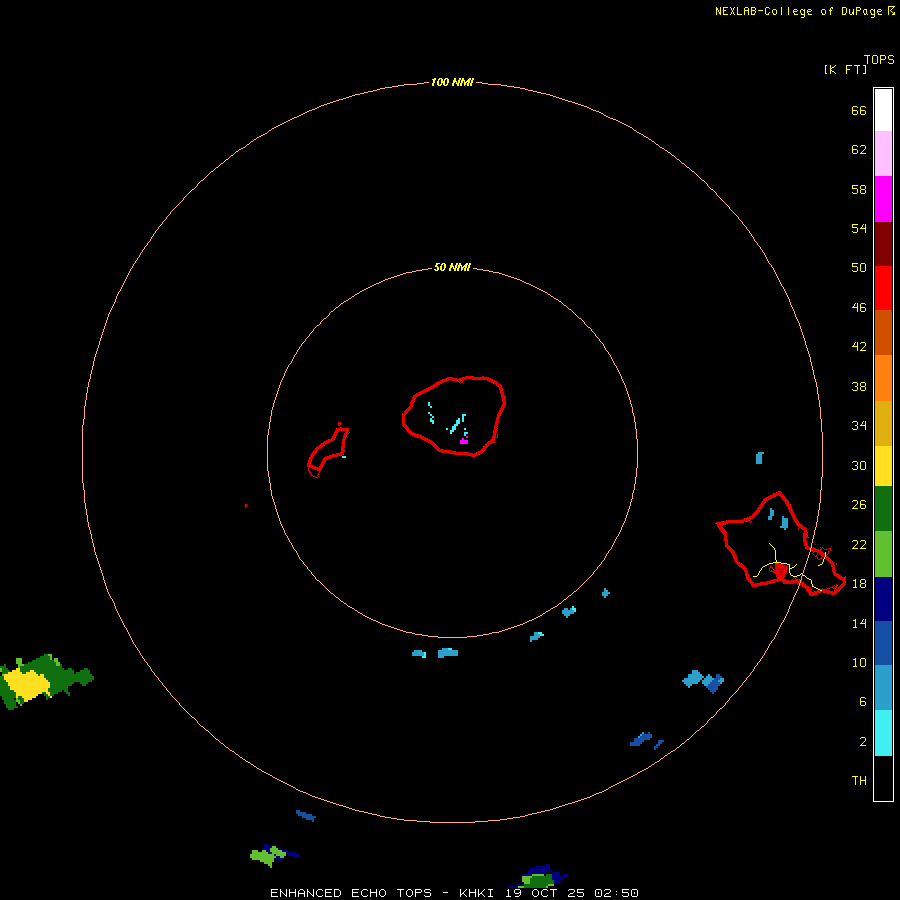Click the yellow road lines on eastern island

789,568
